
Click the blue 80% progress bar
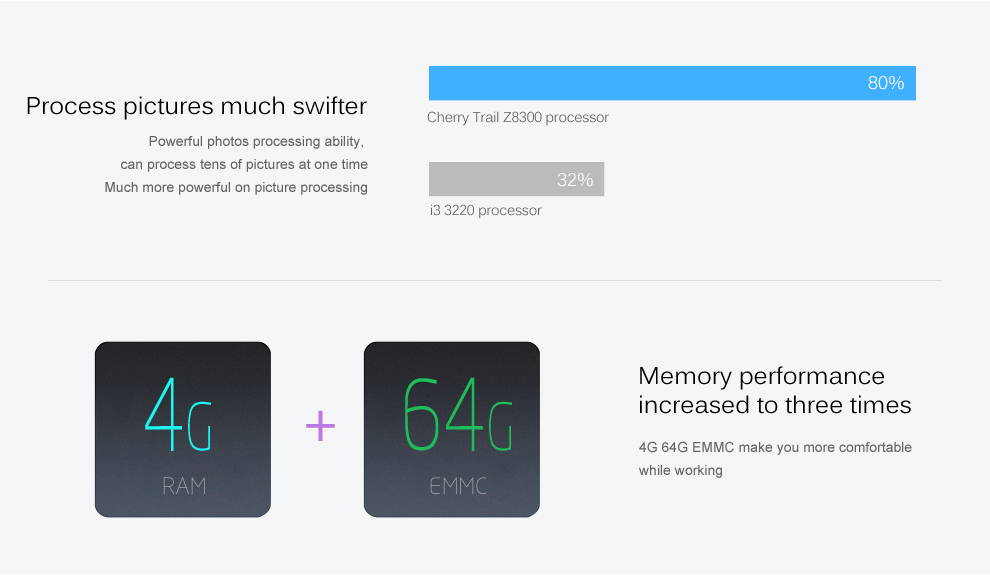point(672,83)
